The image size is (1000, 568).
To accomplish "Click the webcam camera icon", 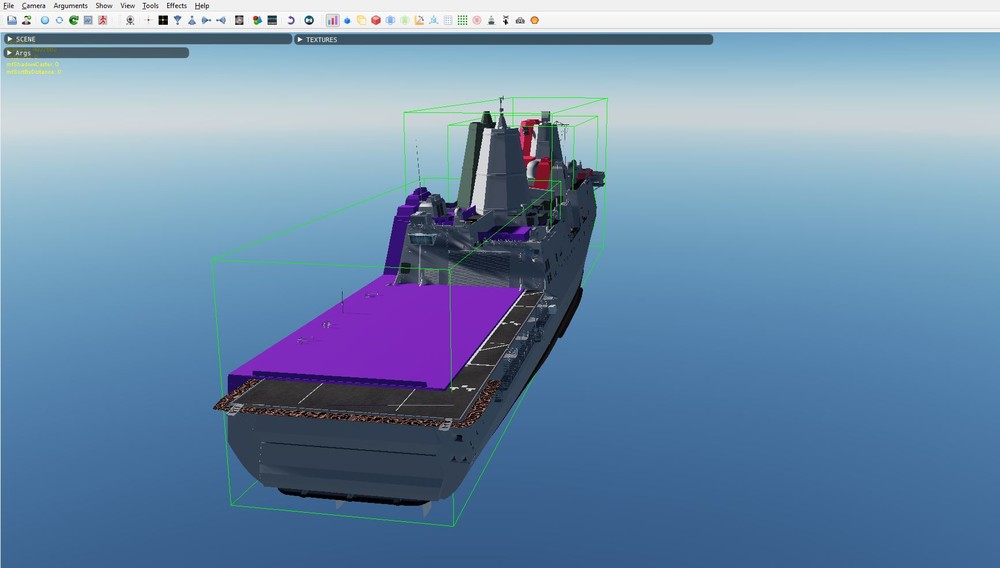I will pos(130,20).
